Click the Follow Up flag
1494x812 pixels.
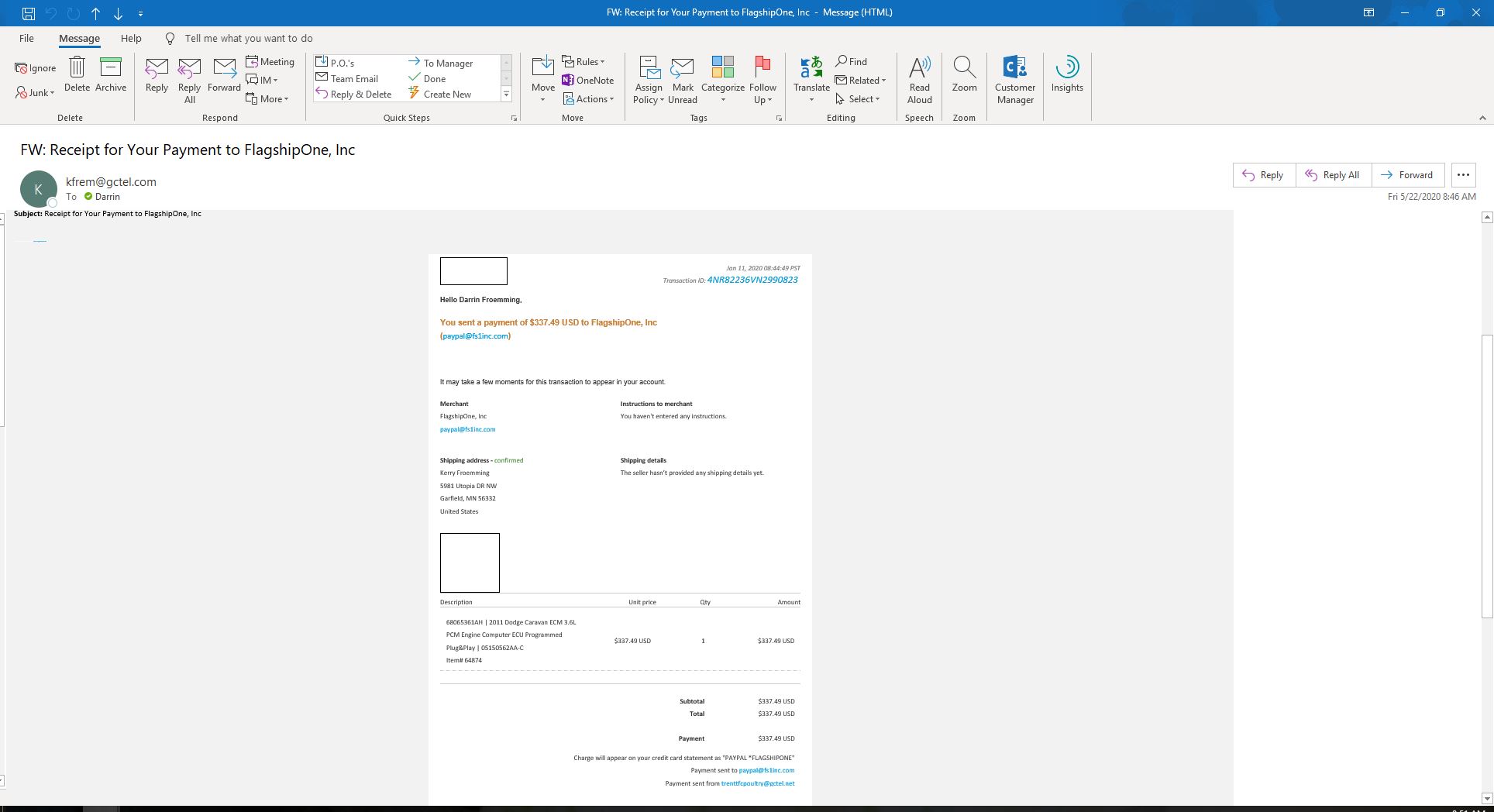click(762, 79)
